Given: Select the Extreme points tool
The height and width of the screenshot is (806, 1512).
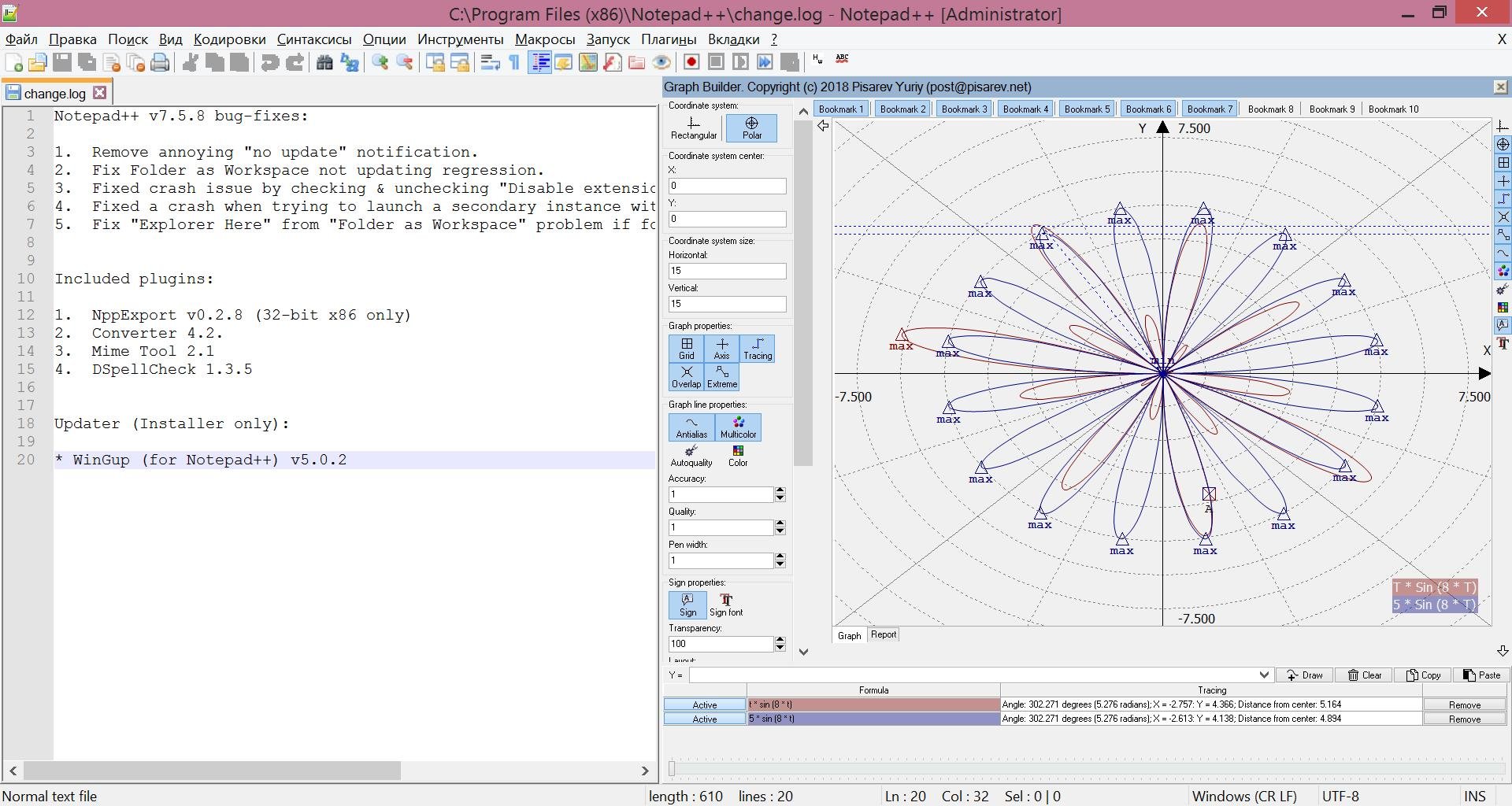Looking at the screenshot, I should pyautogui.click(x=722, y=378).
